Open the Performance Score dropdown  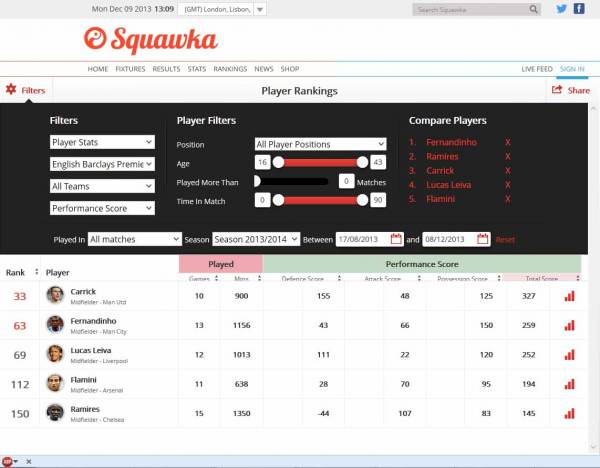click(x=102, y=208)
